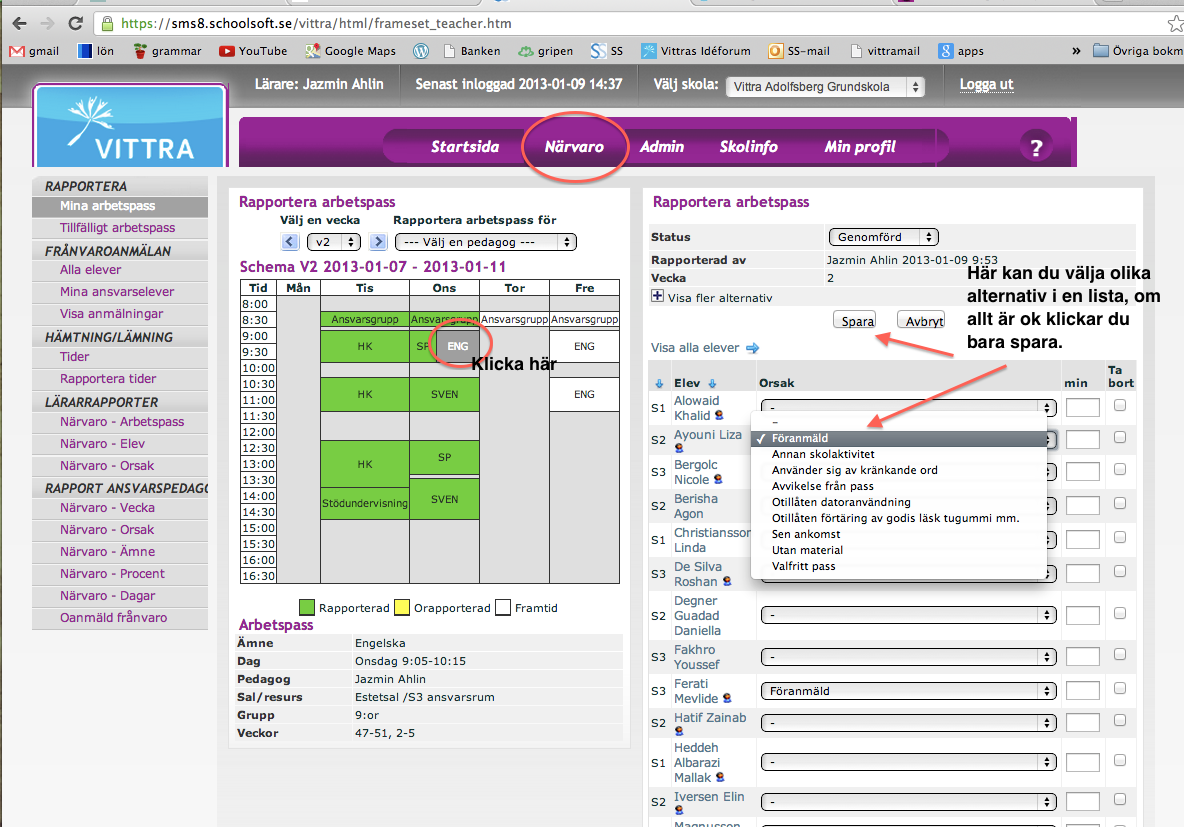Click the Logga ut link
Image resolution: width=1184 pixels, height=827 pixels.
point(986,85)
